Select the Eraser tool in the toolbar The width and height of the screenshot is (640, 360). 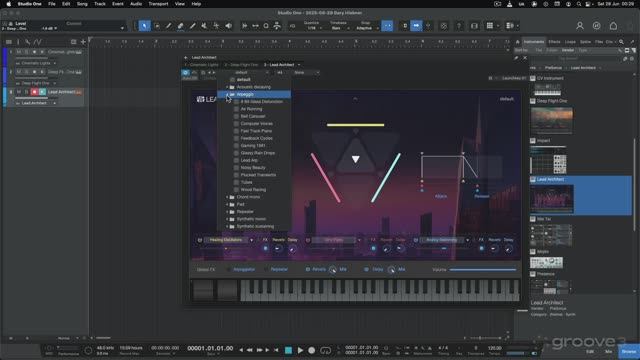pos(180,26)
